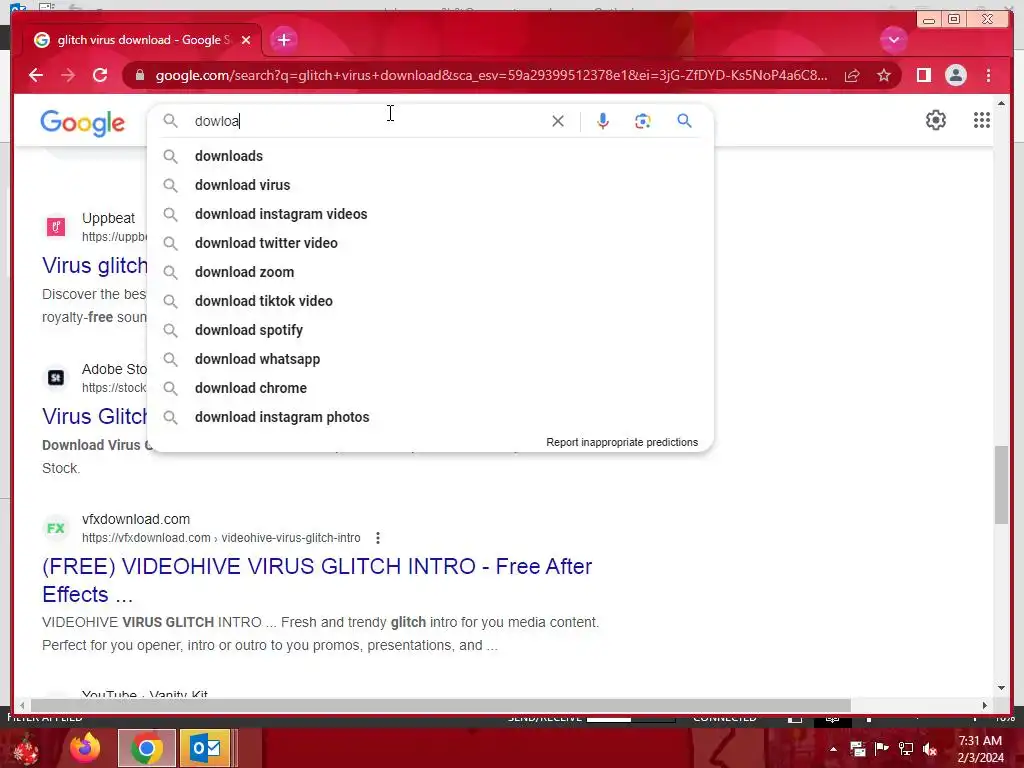The width and height of the screenshot is (1024, 768).
Task: Open a new tab with plus button
Action: tap(283, 40)
